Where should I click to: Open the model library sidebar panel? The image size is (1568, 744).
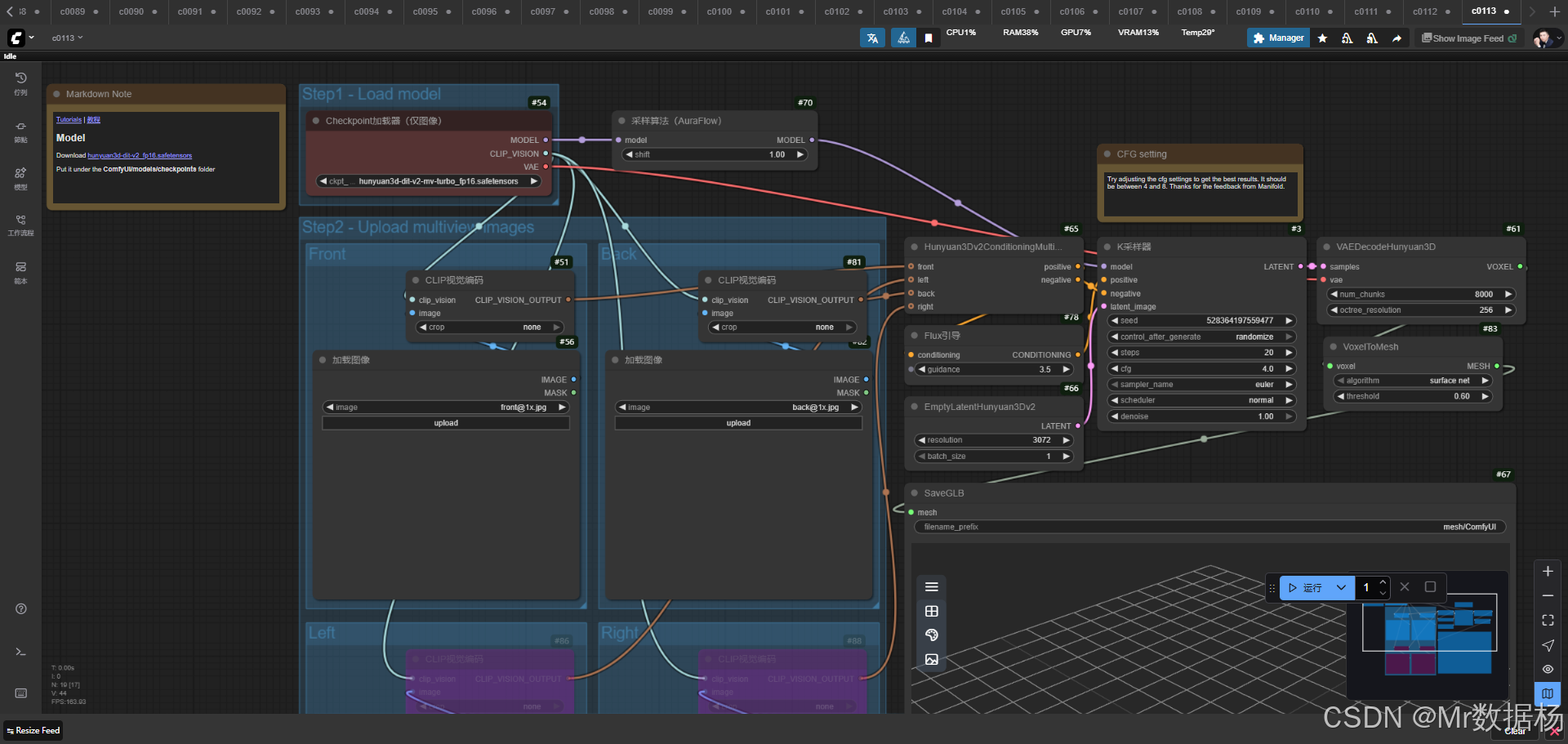tap(20, 178)
